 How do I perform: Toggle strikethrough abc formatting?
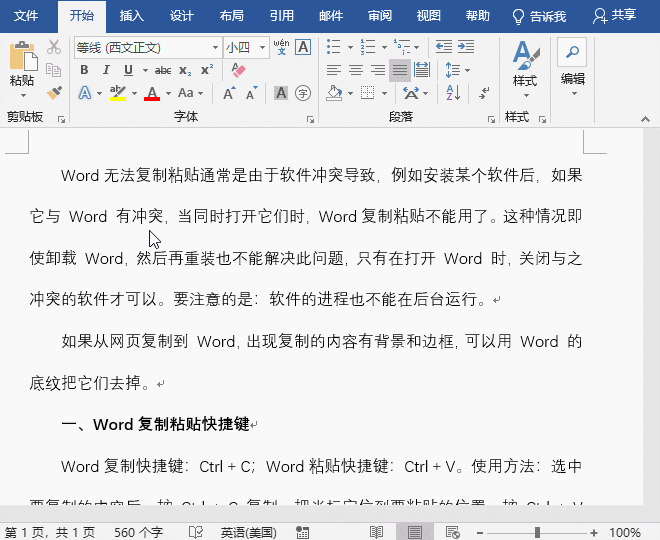162,70
